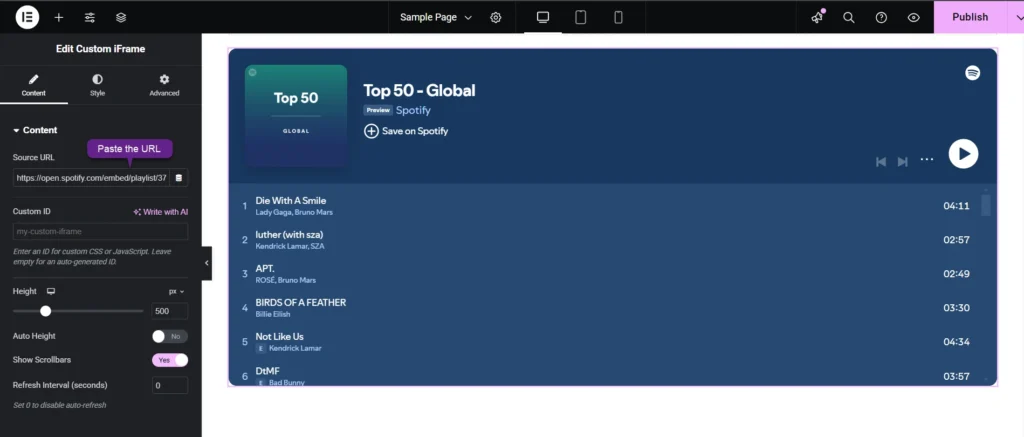Switch to the Style tab

pyautogui.click(x=97, y=85)
